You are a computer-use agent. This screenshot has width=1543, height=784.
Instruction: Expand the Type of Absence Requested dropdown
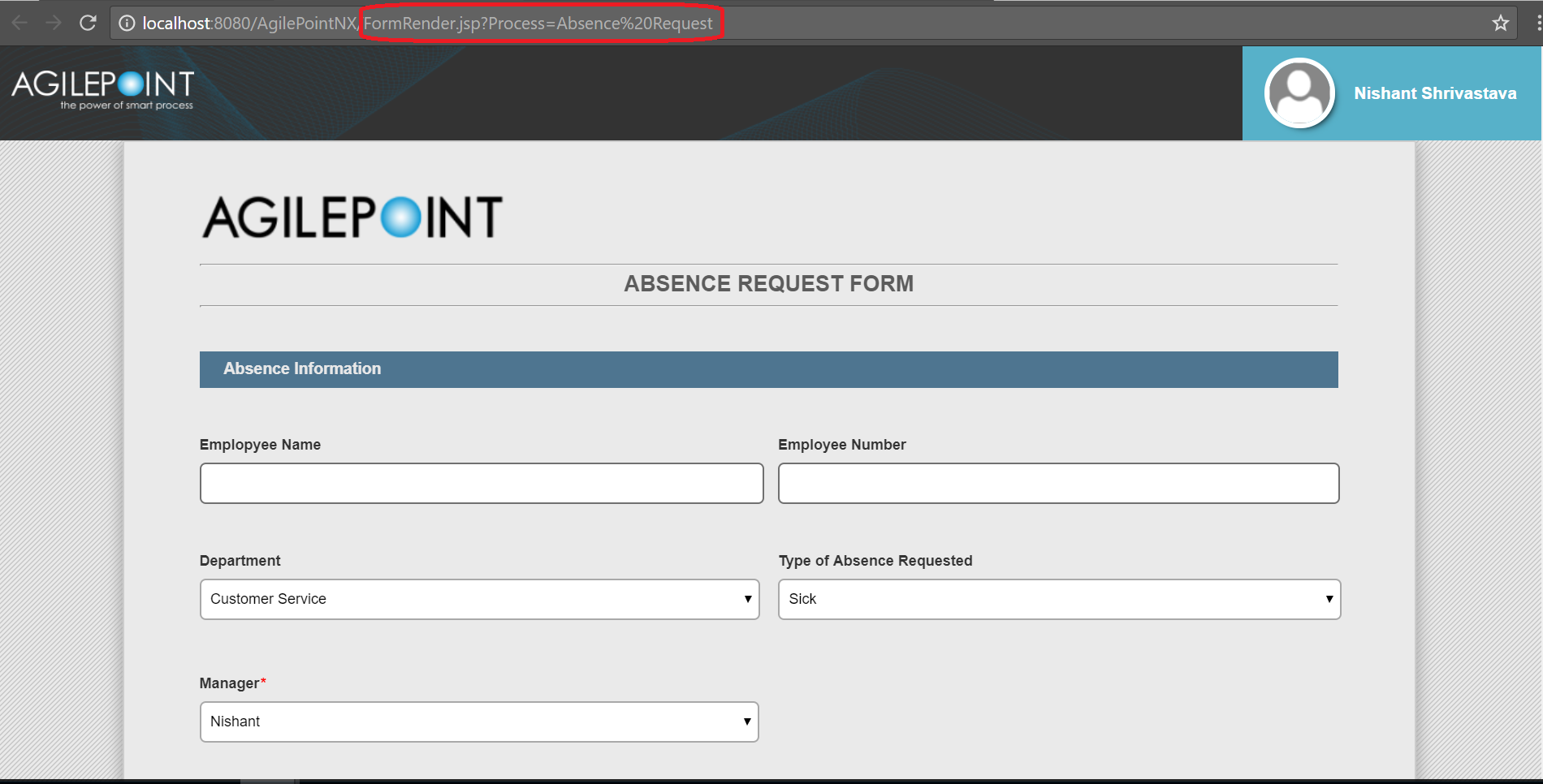click(1059, 599)
